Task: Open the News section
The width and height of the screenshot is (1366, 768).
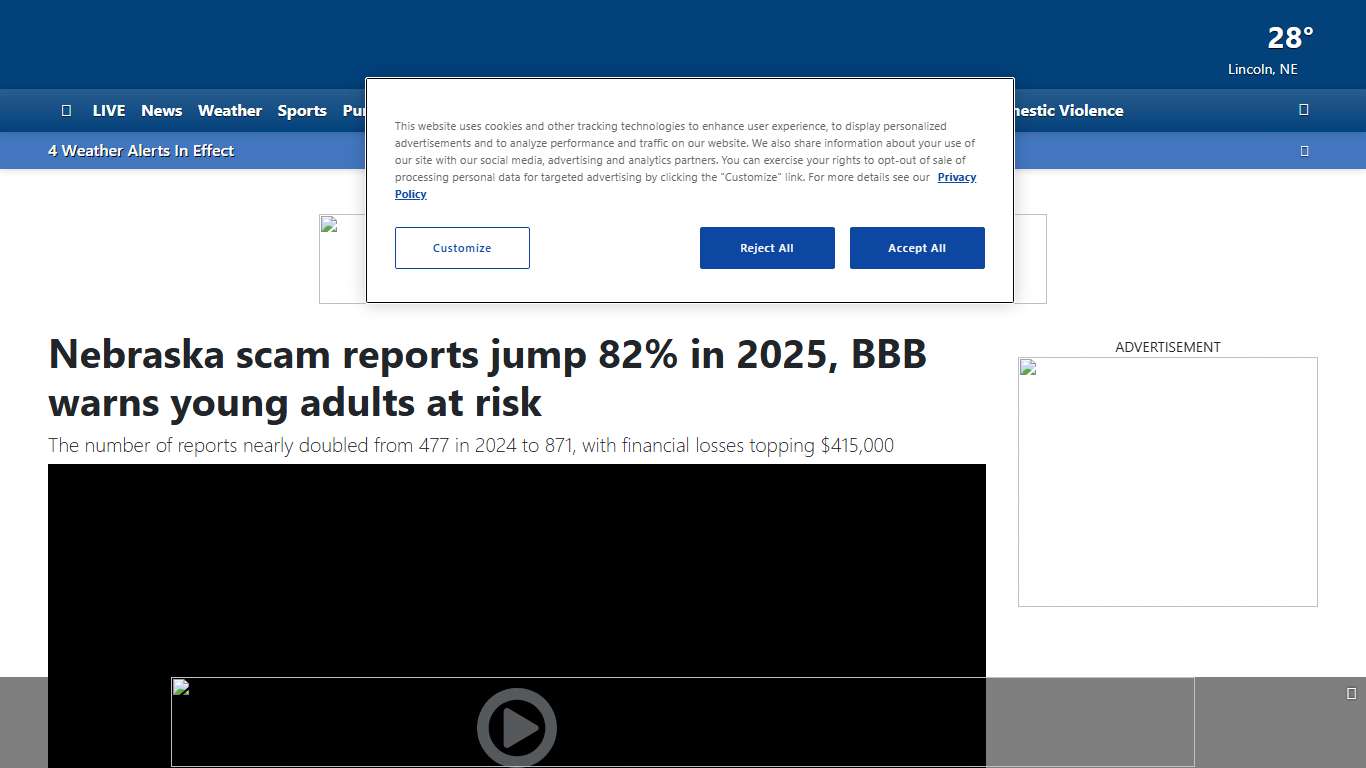Action: click(x=161, y=110)
